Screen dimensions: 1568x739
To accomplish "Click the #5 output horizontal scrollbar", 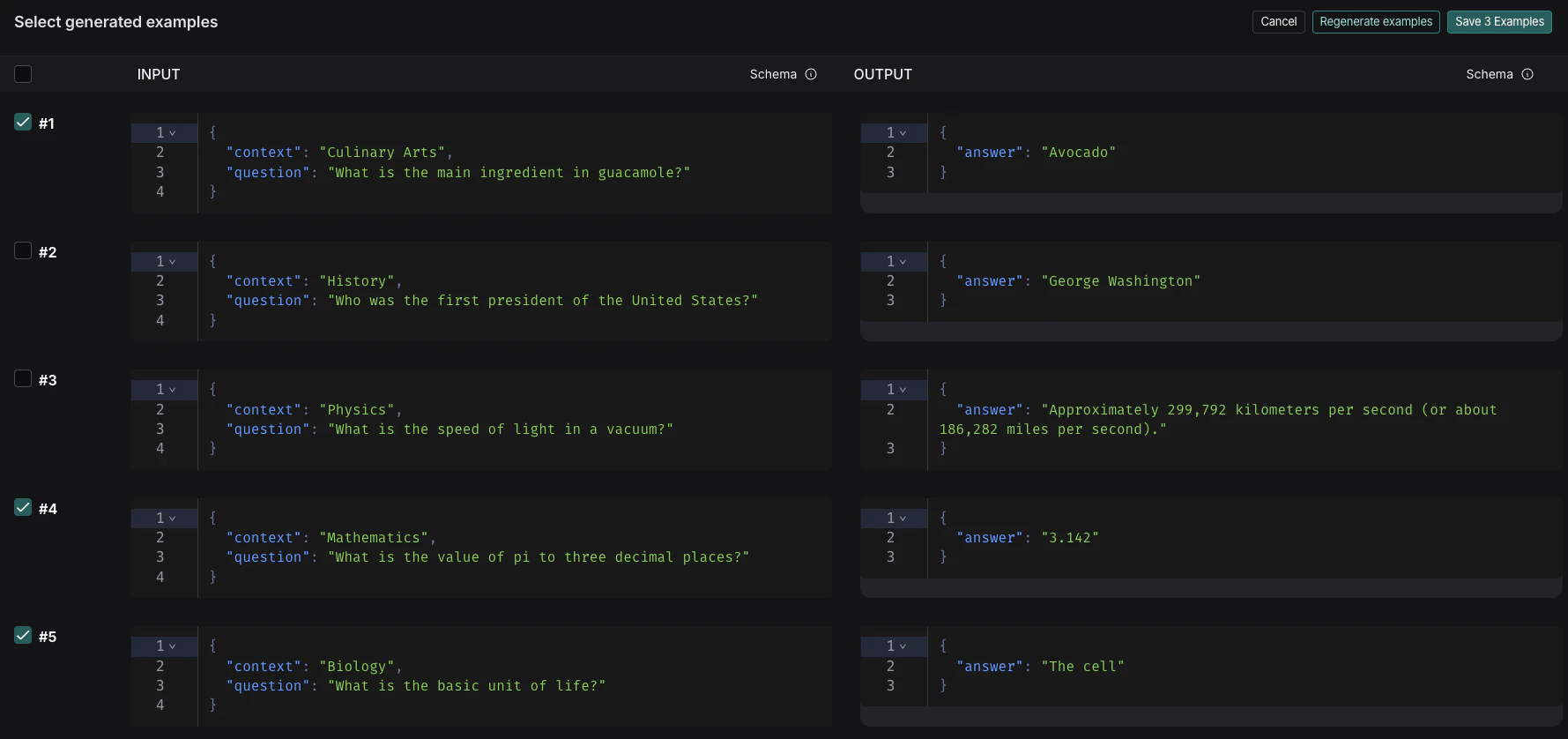I will point(1211,716).
